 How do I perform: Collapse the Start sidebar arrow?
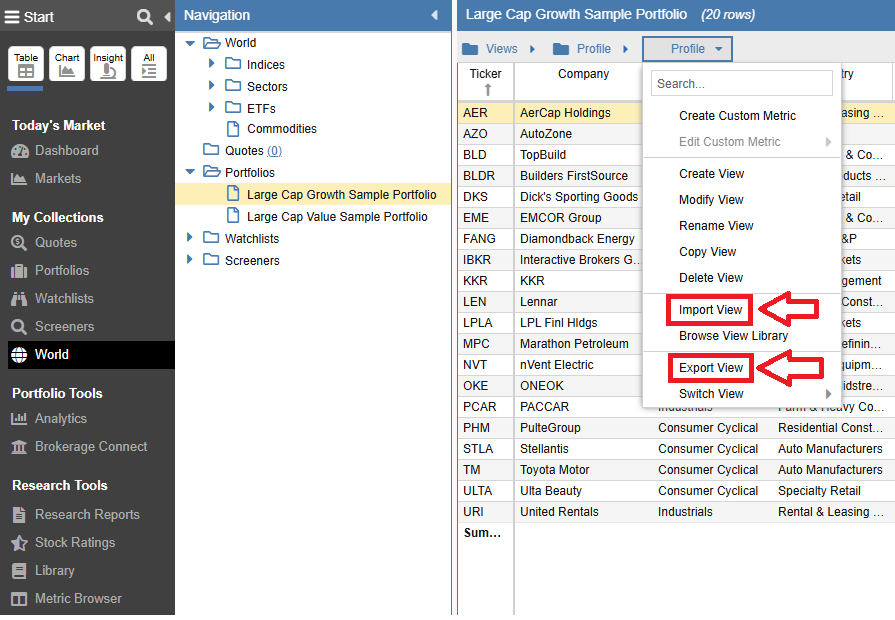(x=167, y=17)
